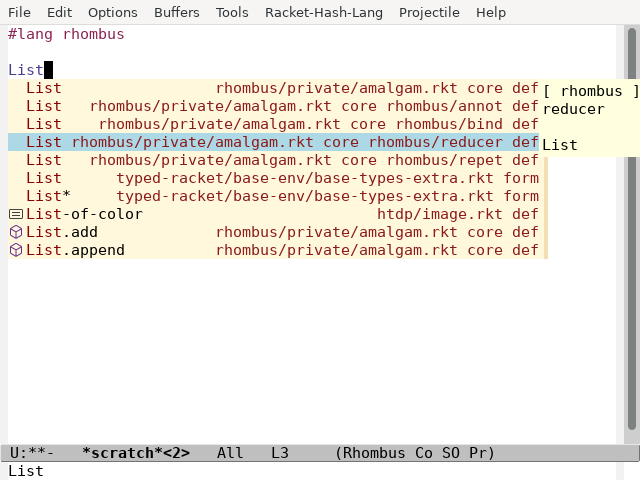Click the 'List' text in the echo area

[x=26, y=471]
